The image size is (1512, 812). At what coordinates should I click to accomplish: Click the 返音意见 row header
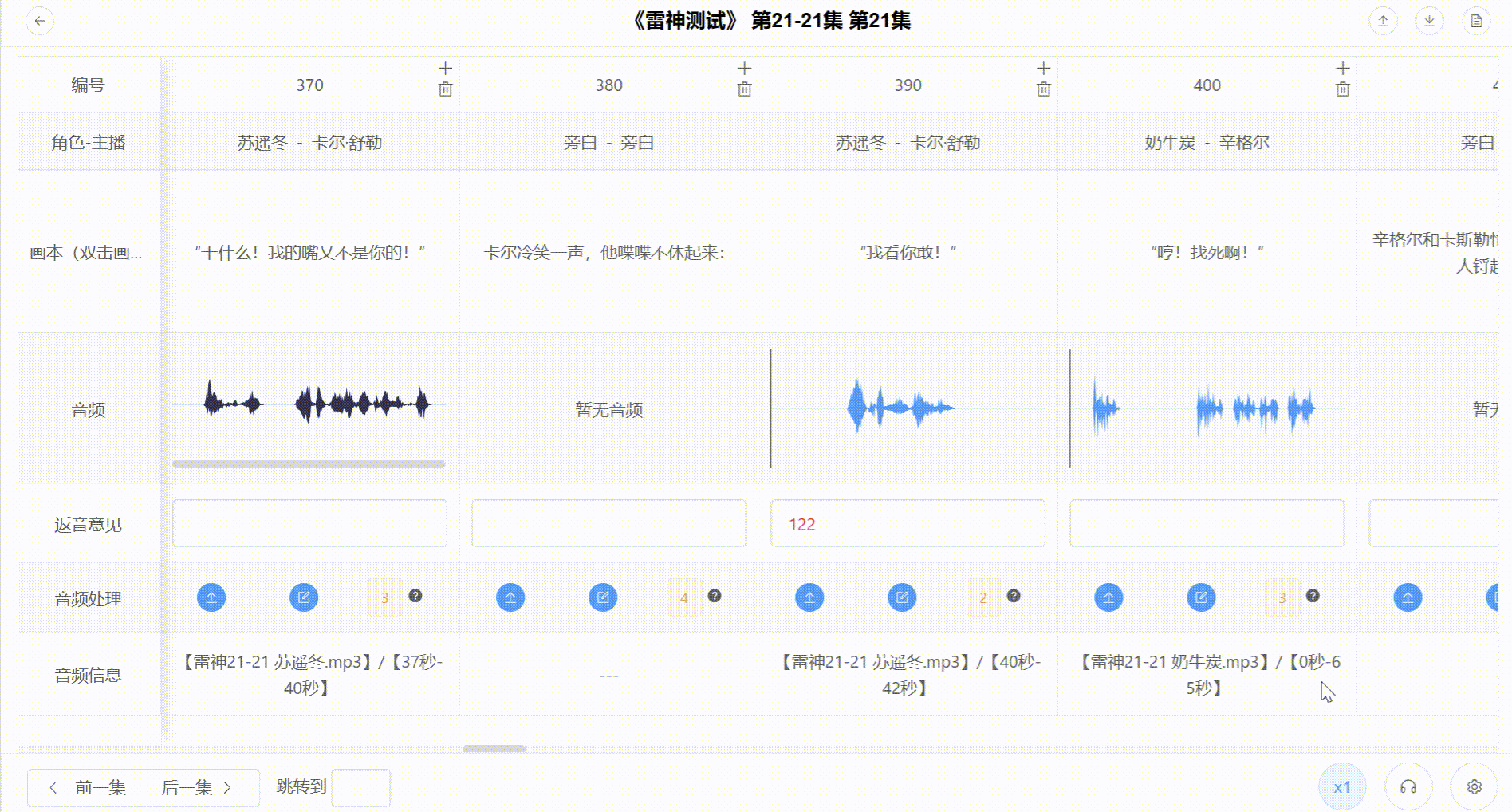coord(88,525)
